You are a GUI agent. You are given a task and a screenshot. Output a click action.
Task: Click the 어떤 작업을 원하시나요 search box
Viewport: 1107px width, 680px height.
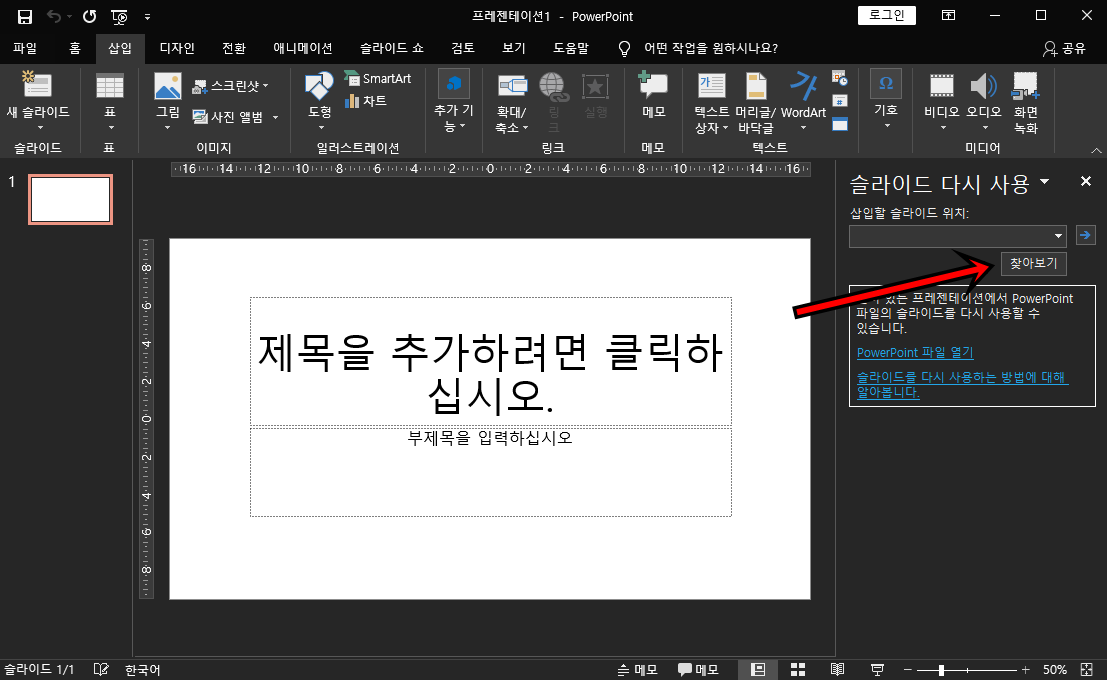pyautogui.click(x=710, y=48)
